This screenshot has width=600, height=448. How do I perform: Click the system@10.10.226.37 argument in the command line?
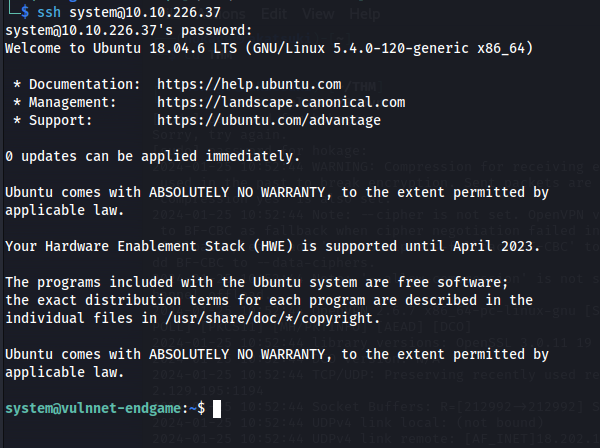click(145, 12)
